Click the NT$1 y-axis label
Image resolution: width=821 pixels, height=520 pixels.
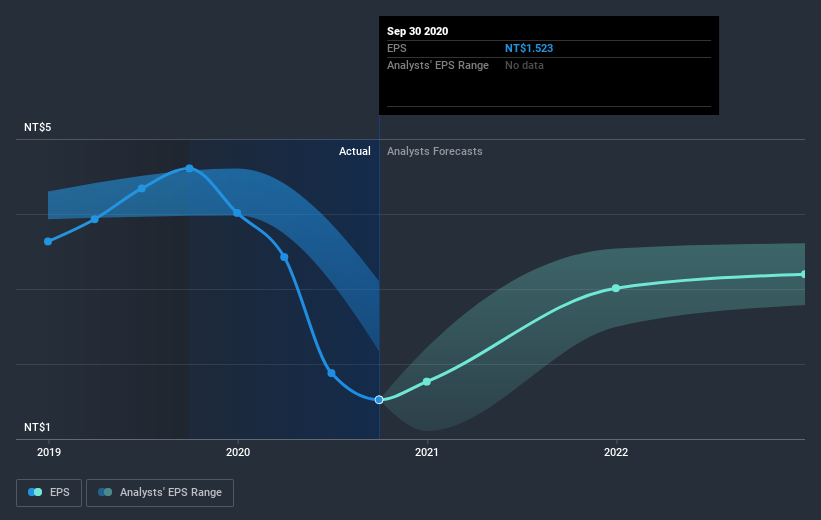[37, 427]
